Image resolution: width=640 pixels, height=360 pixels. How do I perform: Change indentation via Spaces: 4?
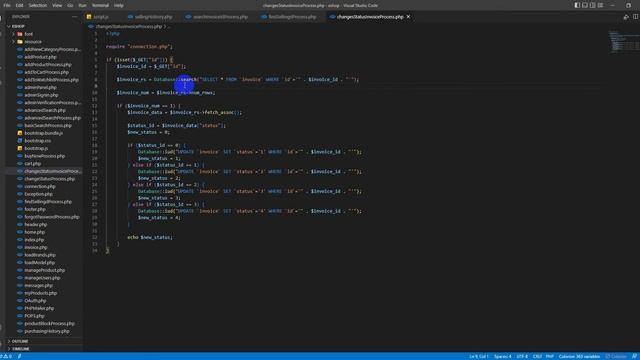pos(502,356)
